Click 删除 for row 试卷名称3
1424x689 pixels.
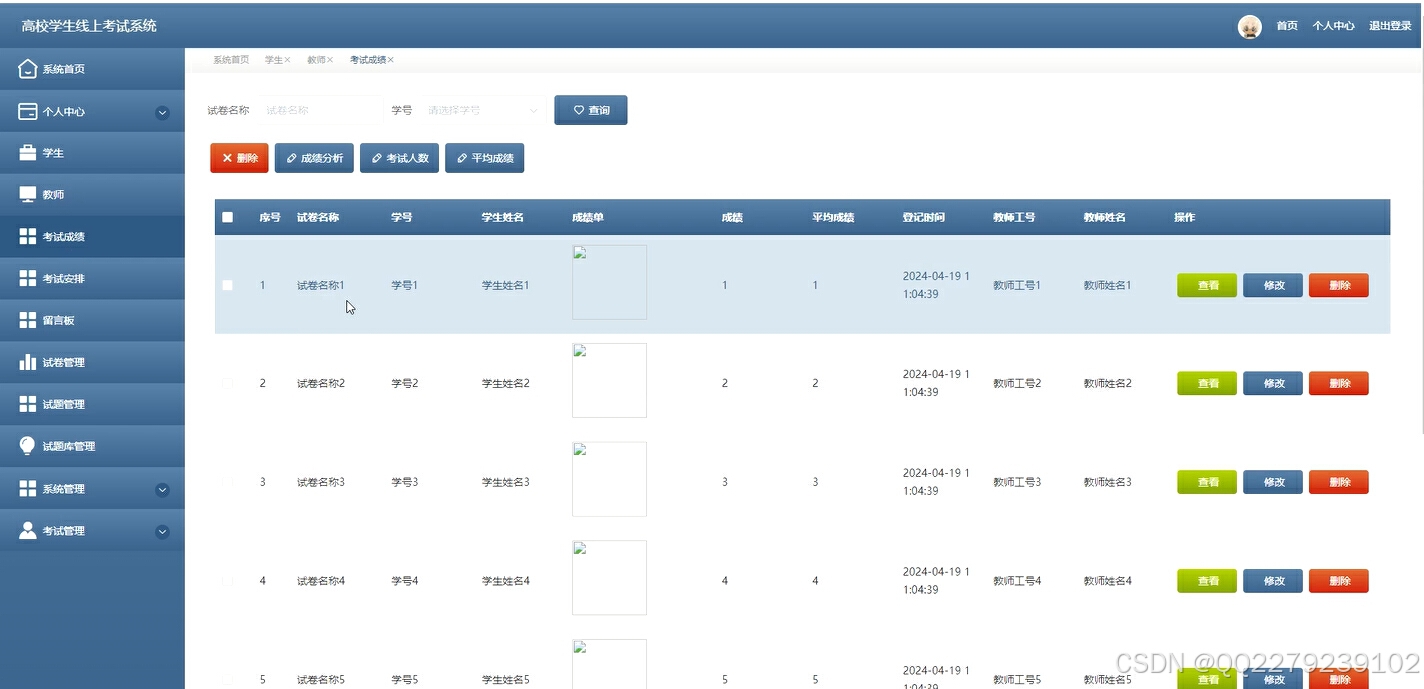click(1339, 482)
